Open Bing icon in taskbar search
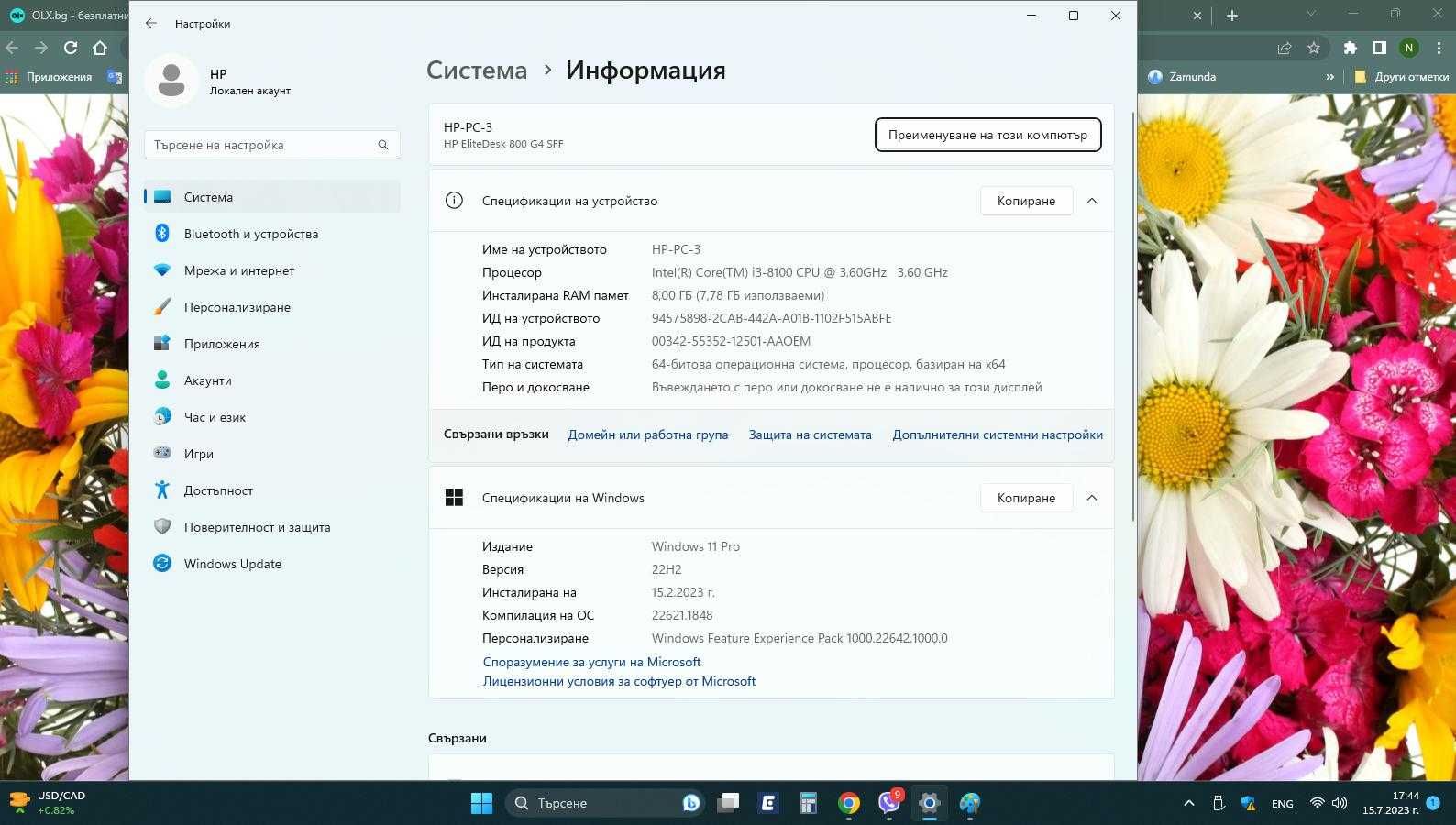Viewport: 1456px width, 825px height. point(690,803)
